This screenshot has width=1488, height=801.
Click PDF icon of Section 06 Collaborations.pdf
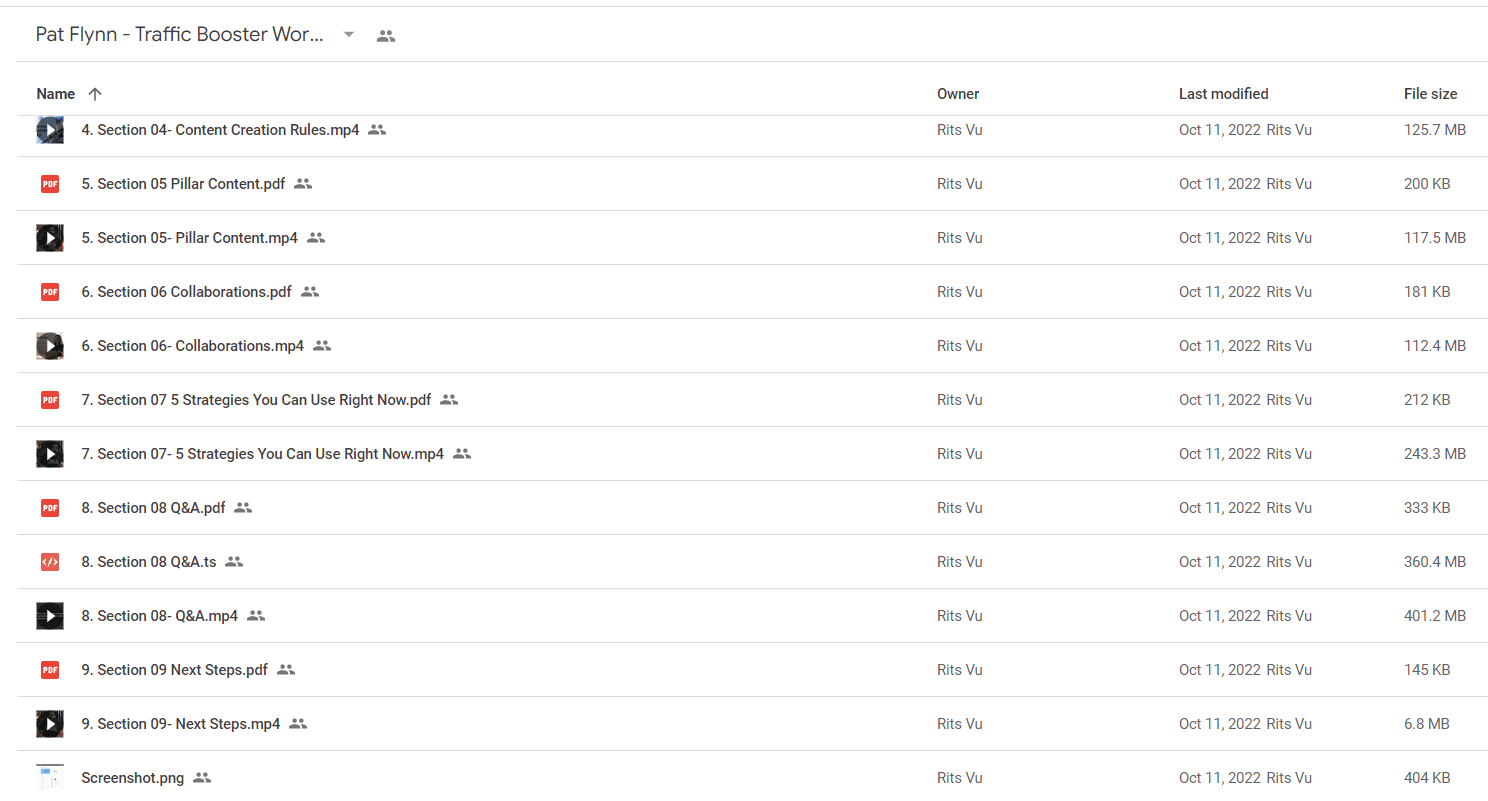tap(50, 292)
